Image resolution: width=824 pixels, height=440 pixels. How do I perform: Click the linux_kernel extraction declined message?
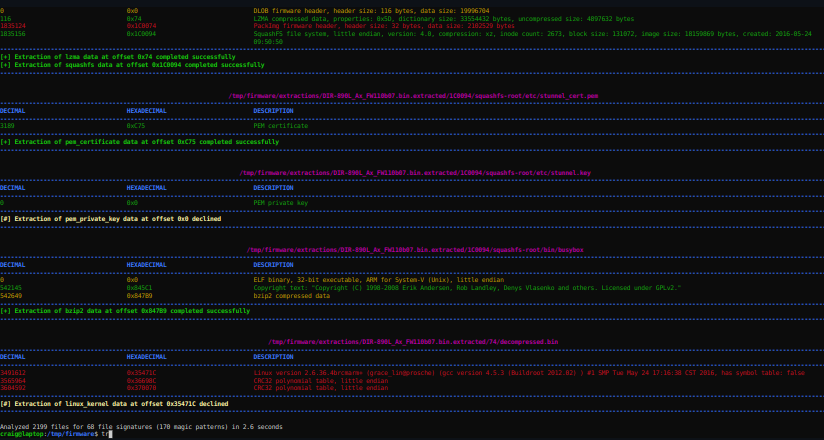(114, 403)
